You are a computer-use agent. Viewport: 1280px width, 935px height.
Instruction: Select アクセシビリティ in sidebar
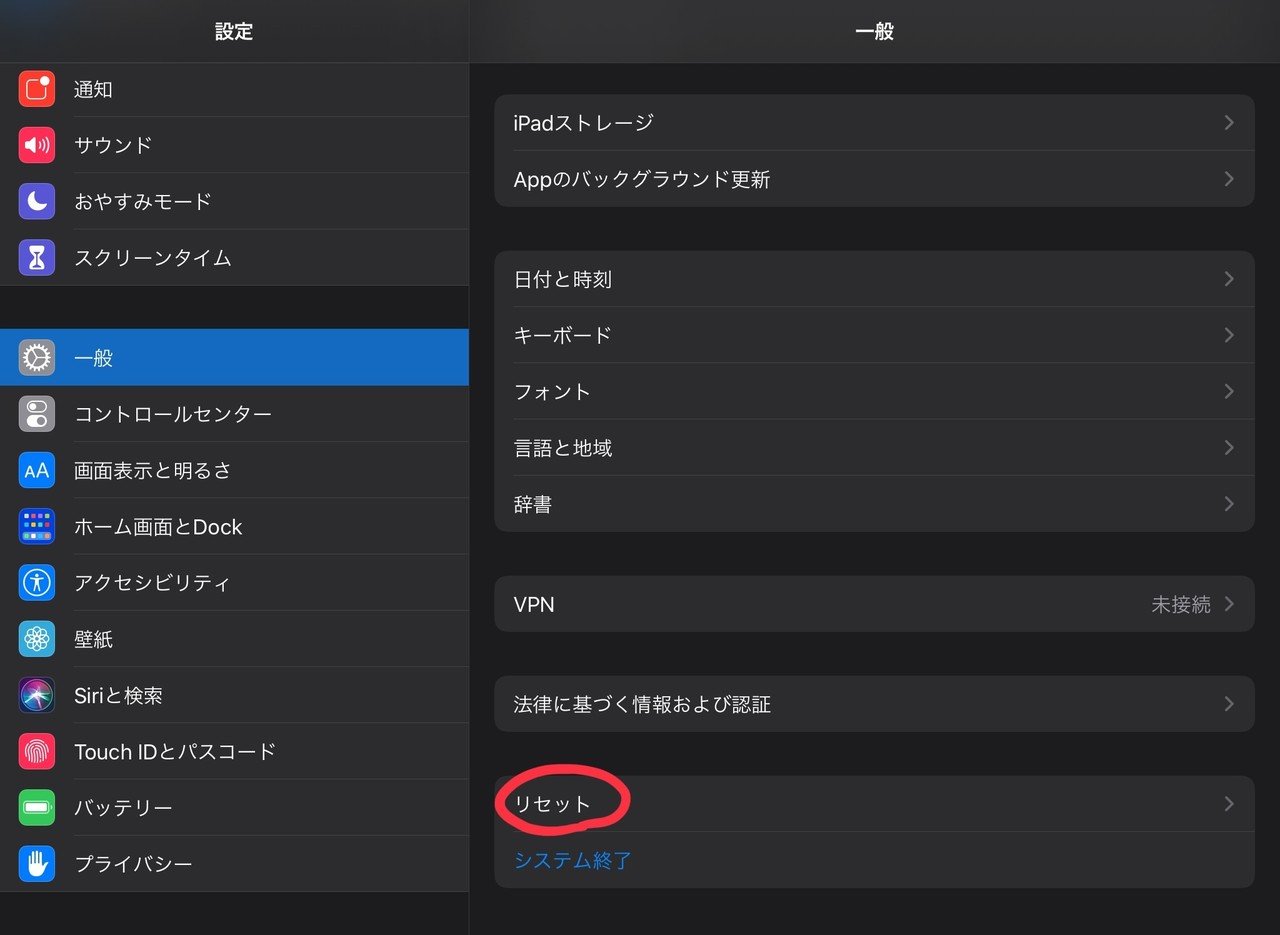(234, 582)
